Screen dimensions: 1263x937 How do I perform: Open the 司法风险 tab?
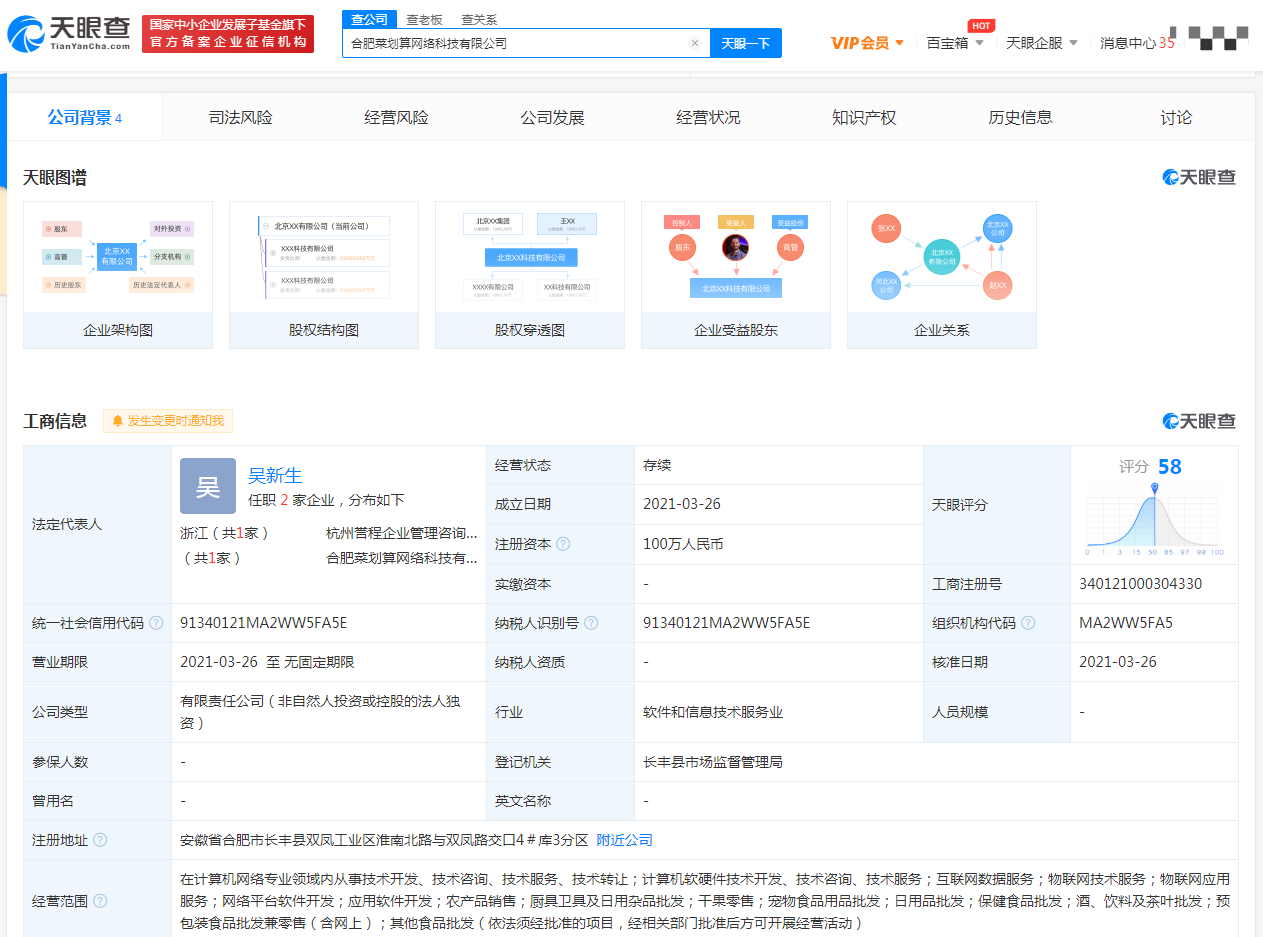[x=240, y=118]
